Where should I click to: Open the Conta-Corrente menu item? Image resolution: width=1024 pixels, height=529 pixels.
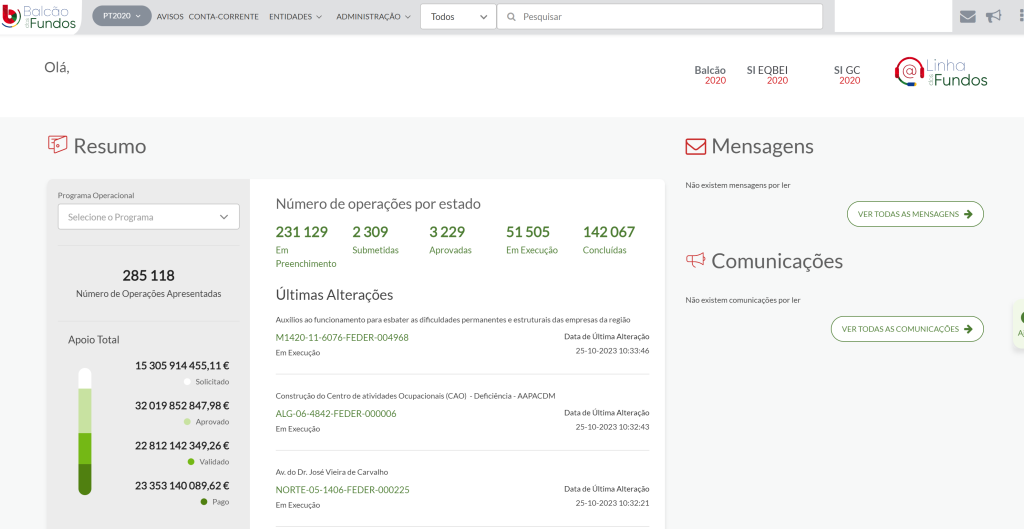pos(223,17)
